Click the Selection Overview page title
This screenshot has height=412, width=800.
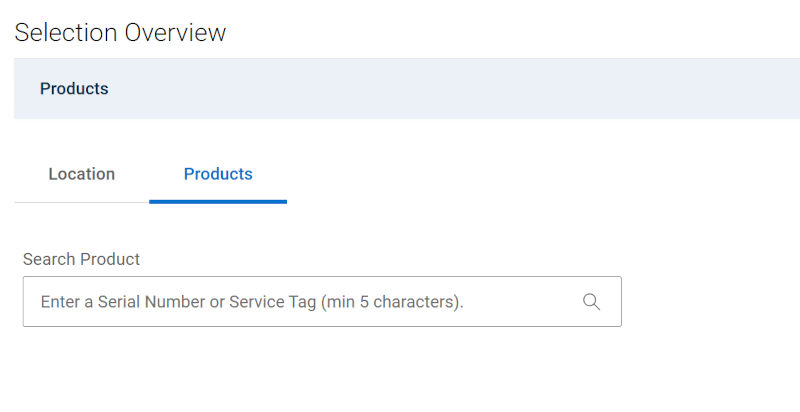120,32
